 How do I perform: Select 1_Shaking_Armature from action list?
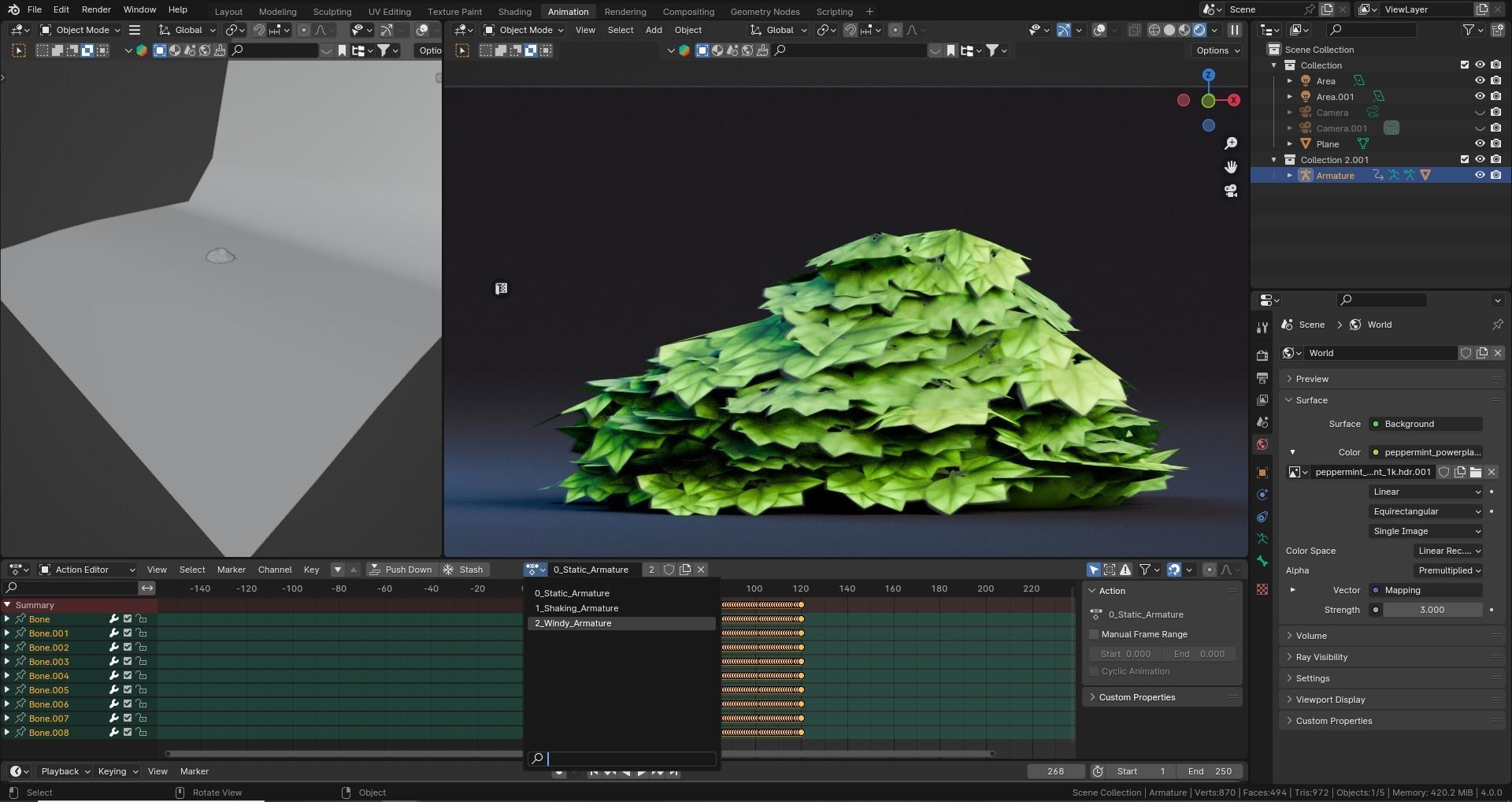[x=621, y=608]
